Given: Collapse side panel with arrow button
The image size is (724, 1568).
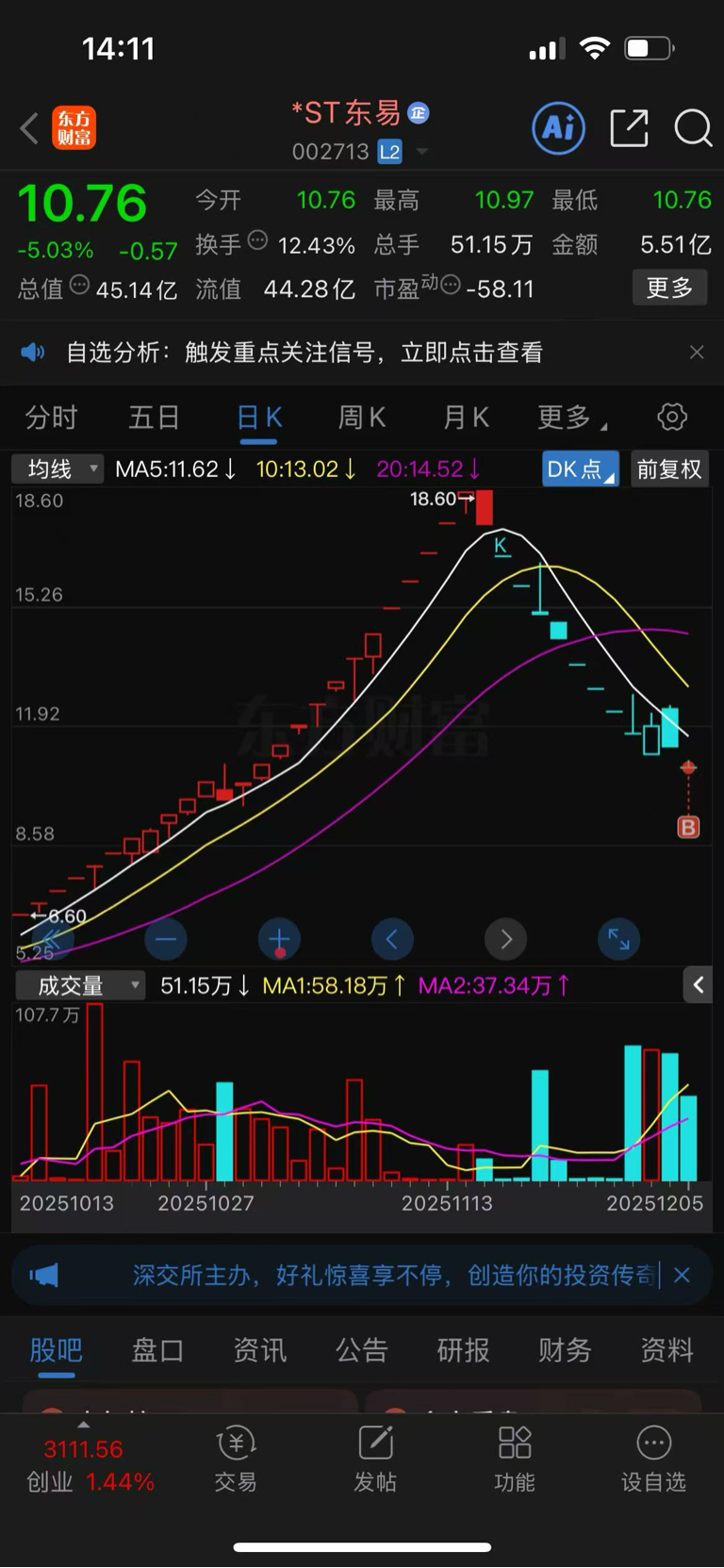Looking at the screenshot, I should [x=698, y=985].
